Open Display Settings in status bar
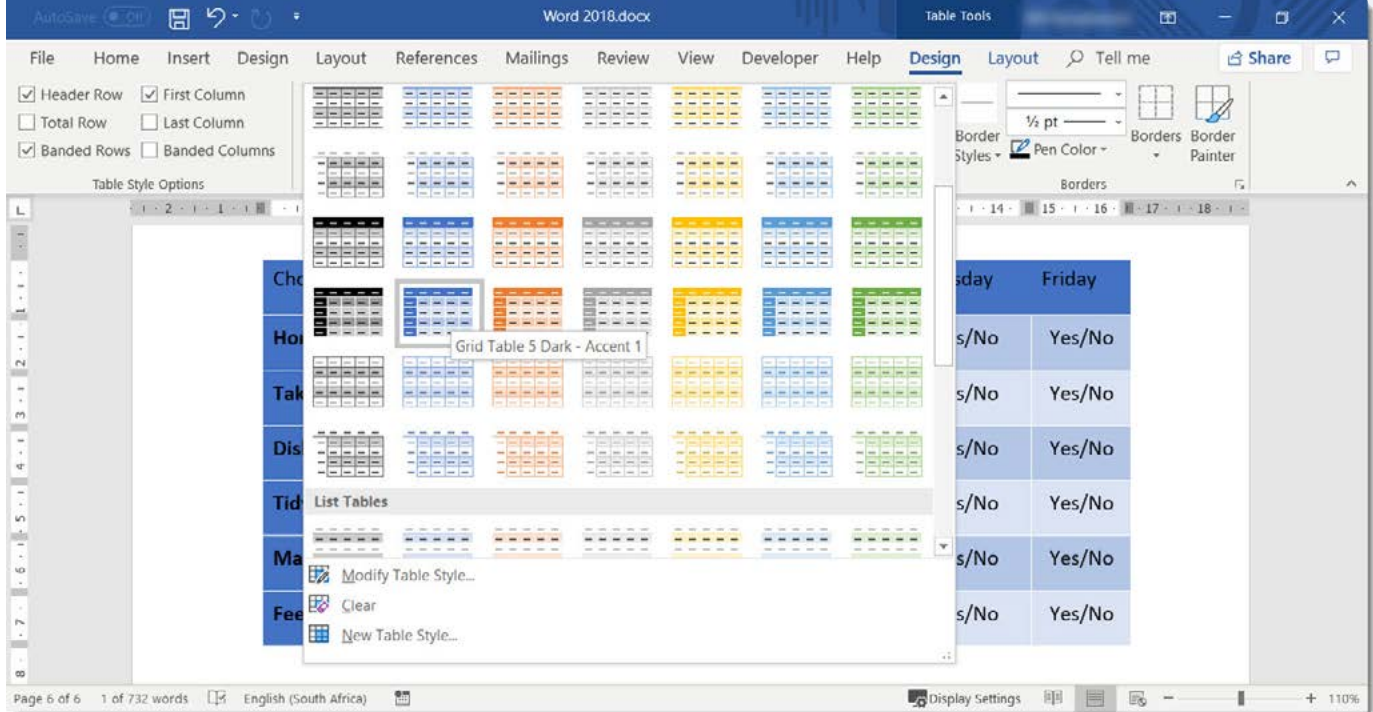Image resolution: width=1373 pixels, height=712 pixels. click(x=964, y=698)
